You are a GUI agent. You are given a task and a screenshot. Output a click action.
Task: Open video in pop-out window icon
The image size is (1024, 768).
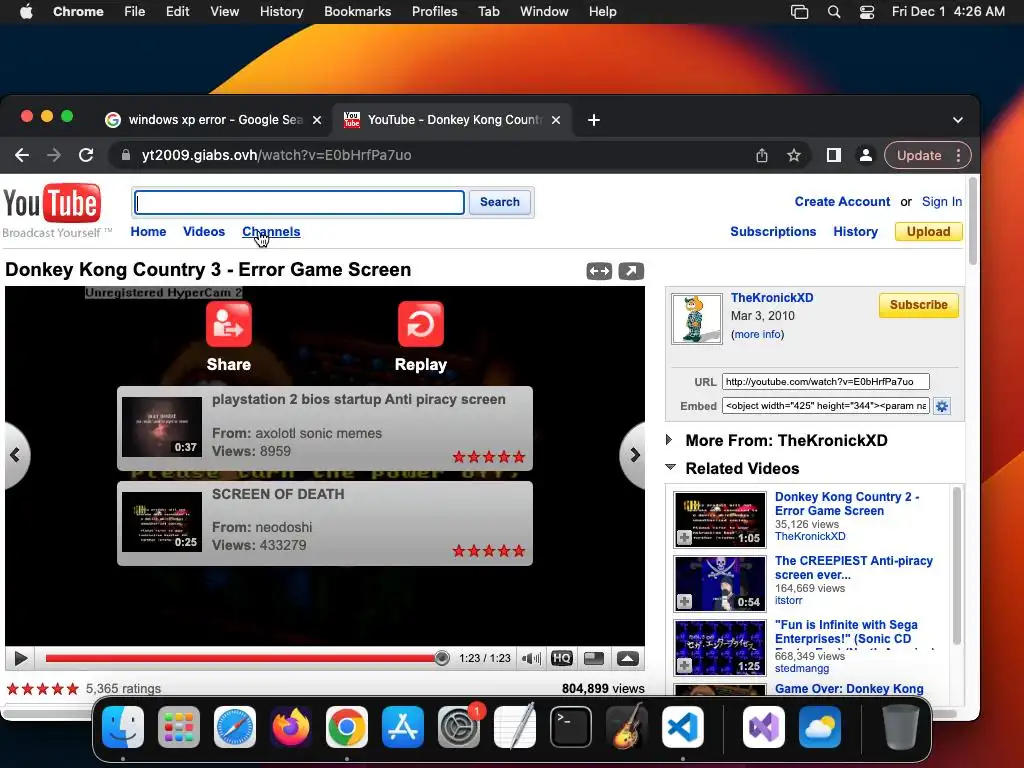click(631, 271)
